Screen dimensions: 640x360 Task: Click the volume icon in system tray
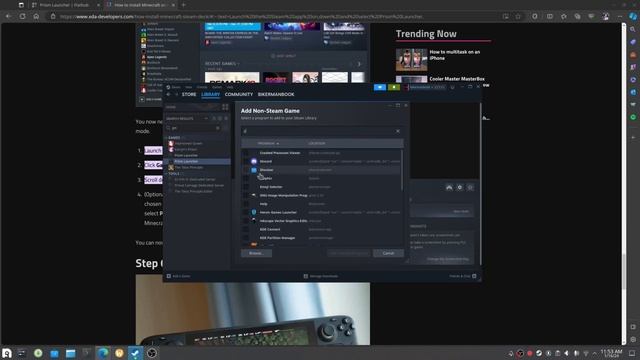[567, 353]
